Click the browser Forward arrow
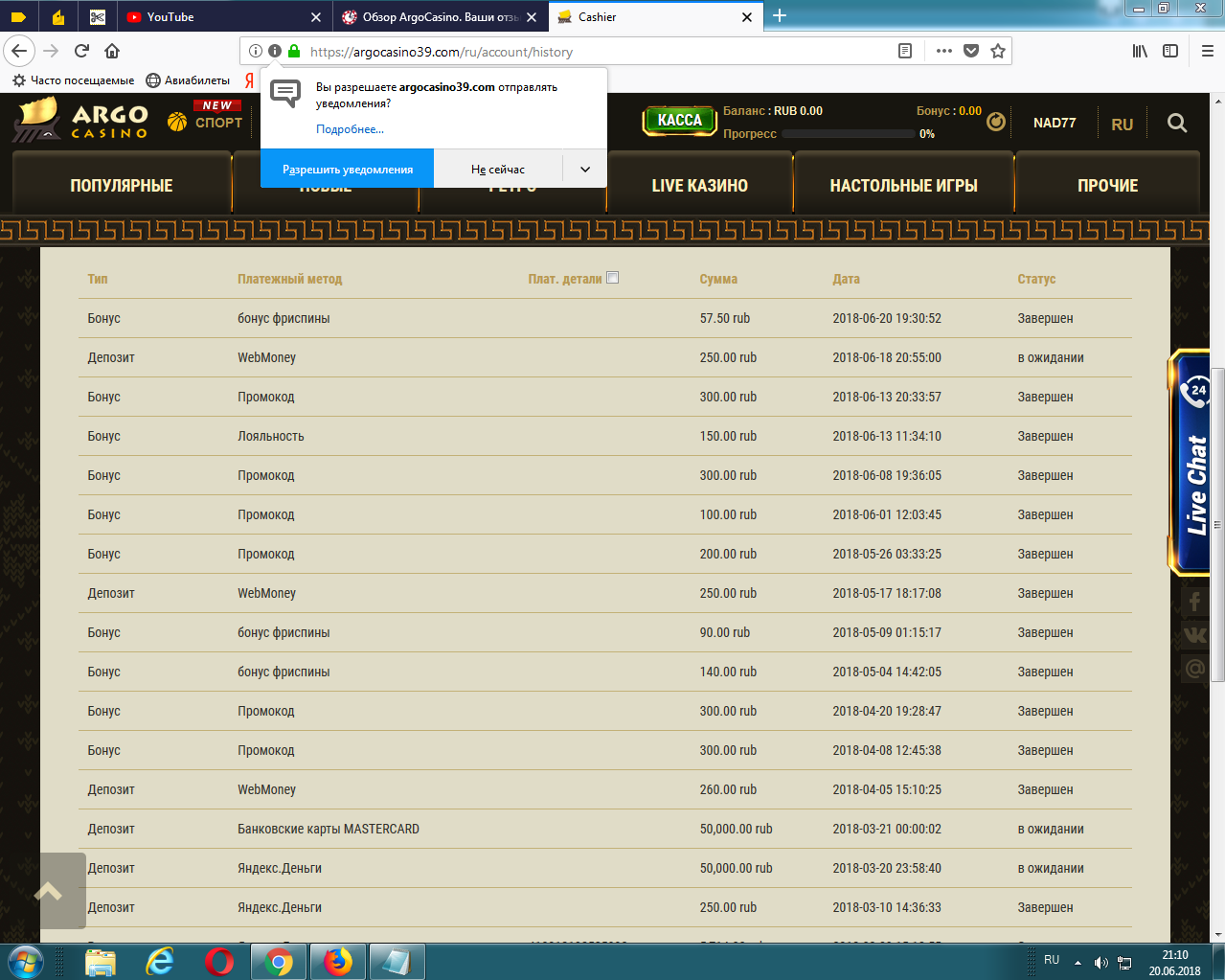The image size is (1225, 980). 52,51
